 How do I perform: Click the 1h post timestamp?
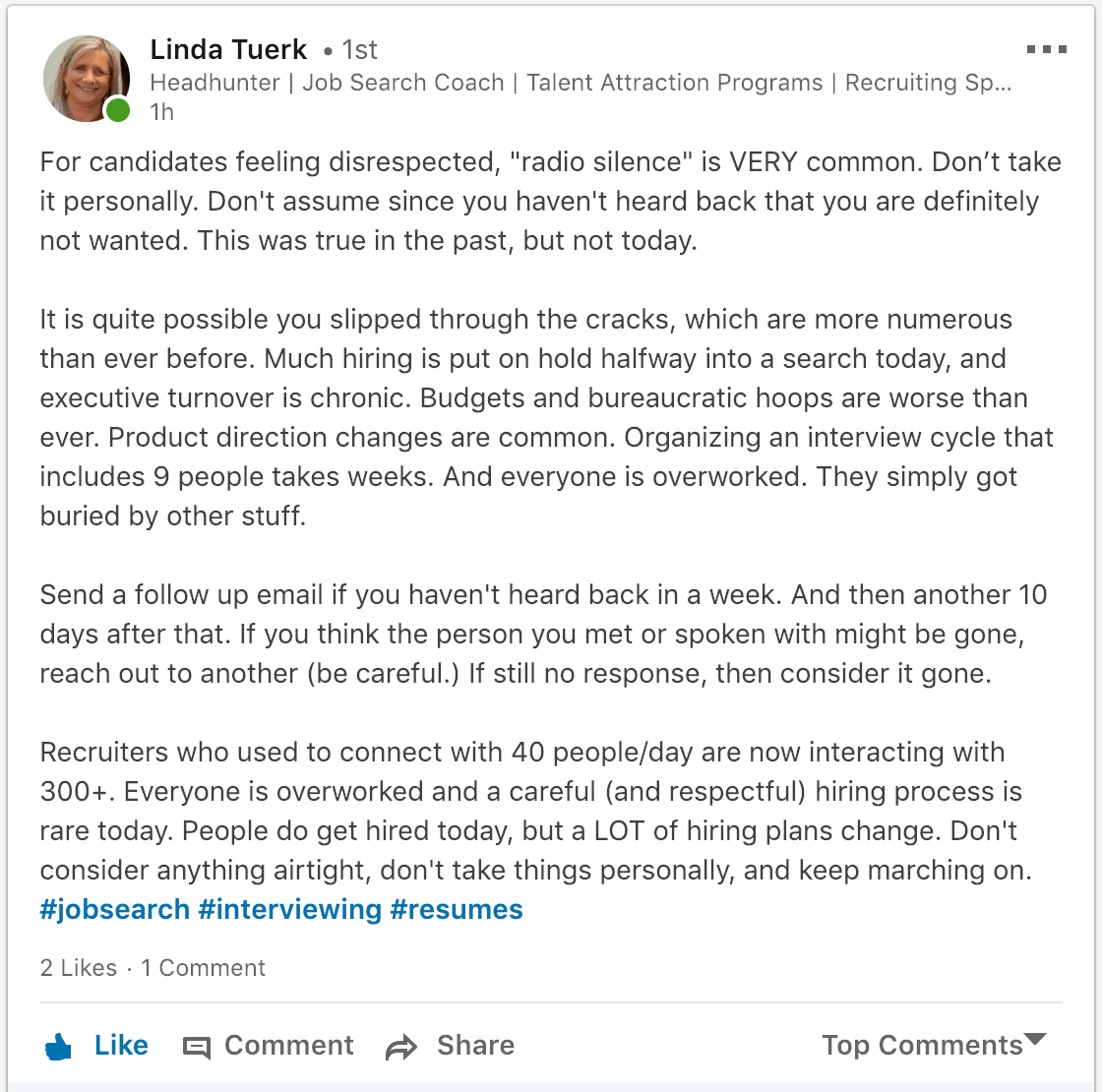click(x=162, y=112)
